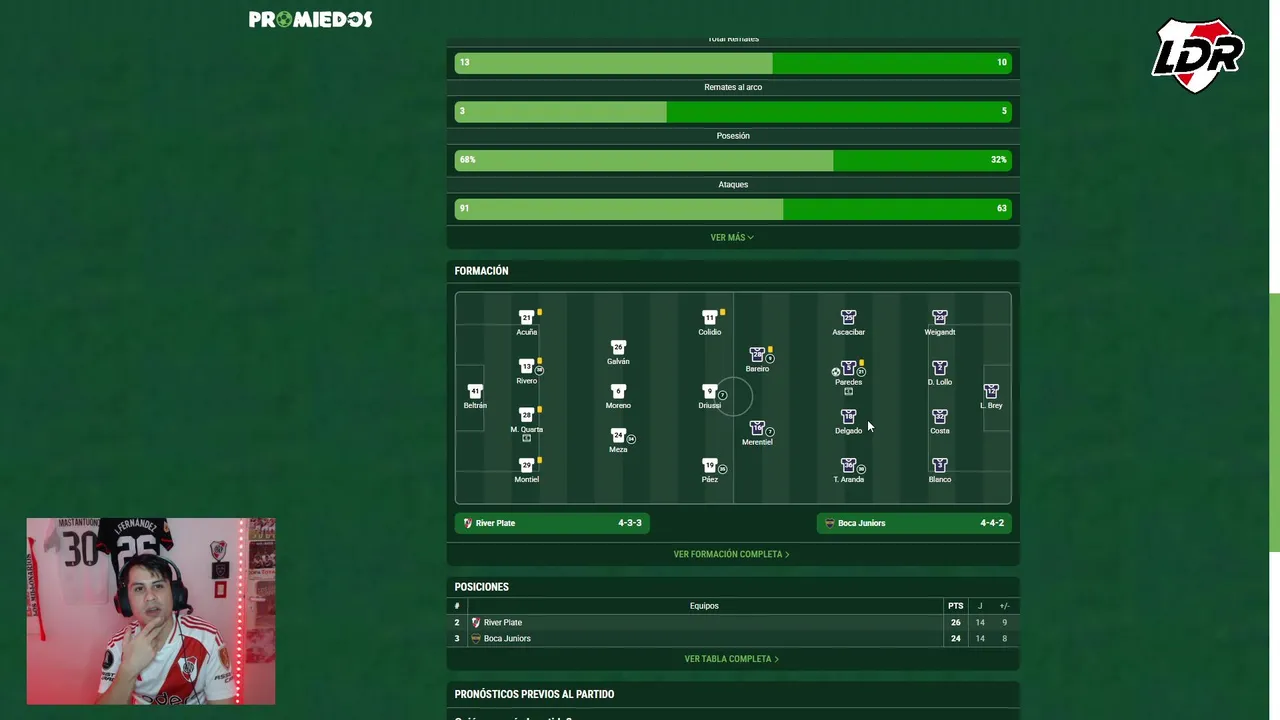Select Paredes's Boca jersey icon
Screen dimensions: 1280x720
(x=848, y=367)
